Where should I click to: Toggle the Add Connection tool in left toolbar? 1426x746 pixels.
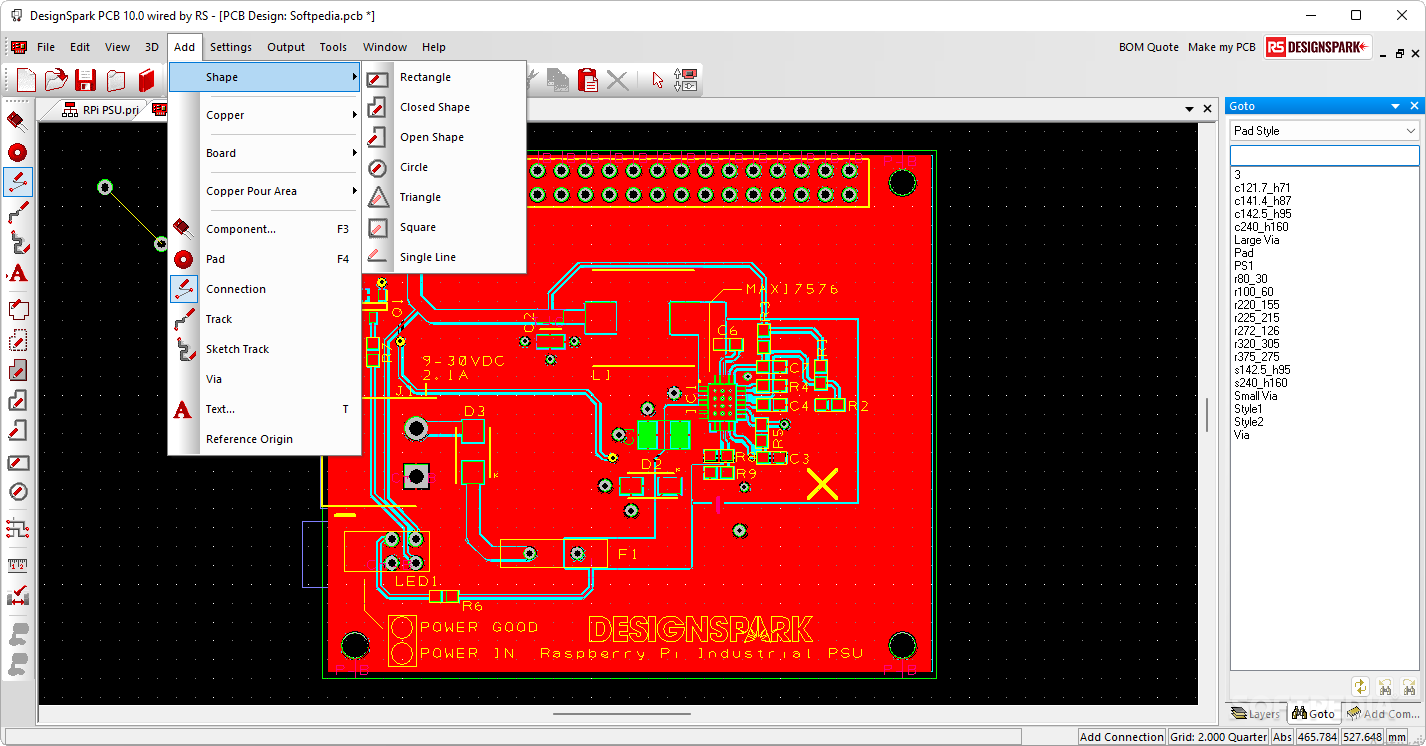point(17,182)
